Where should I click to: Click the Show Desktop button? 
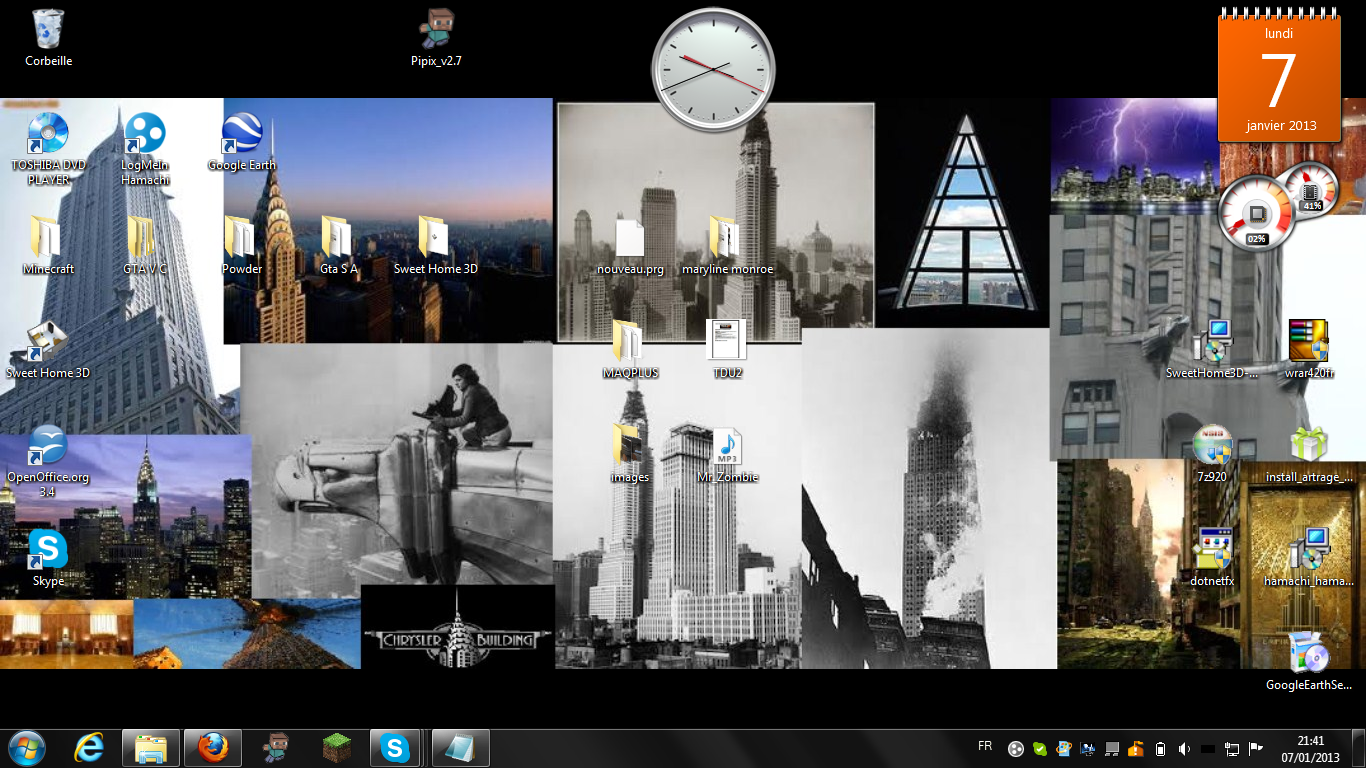pos(1359,748)
